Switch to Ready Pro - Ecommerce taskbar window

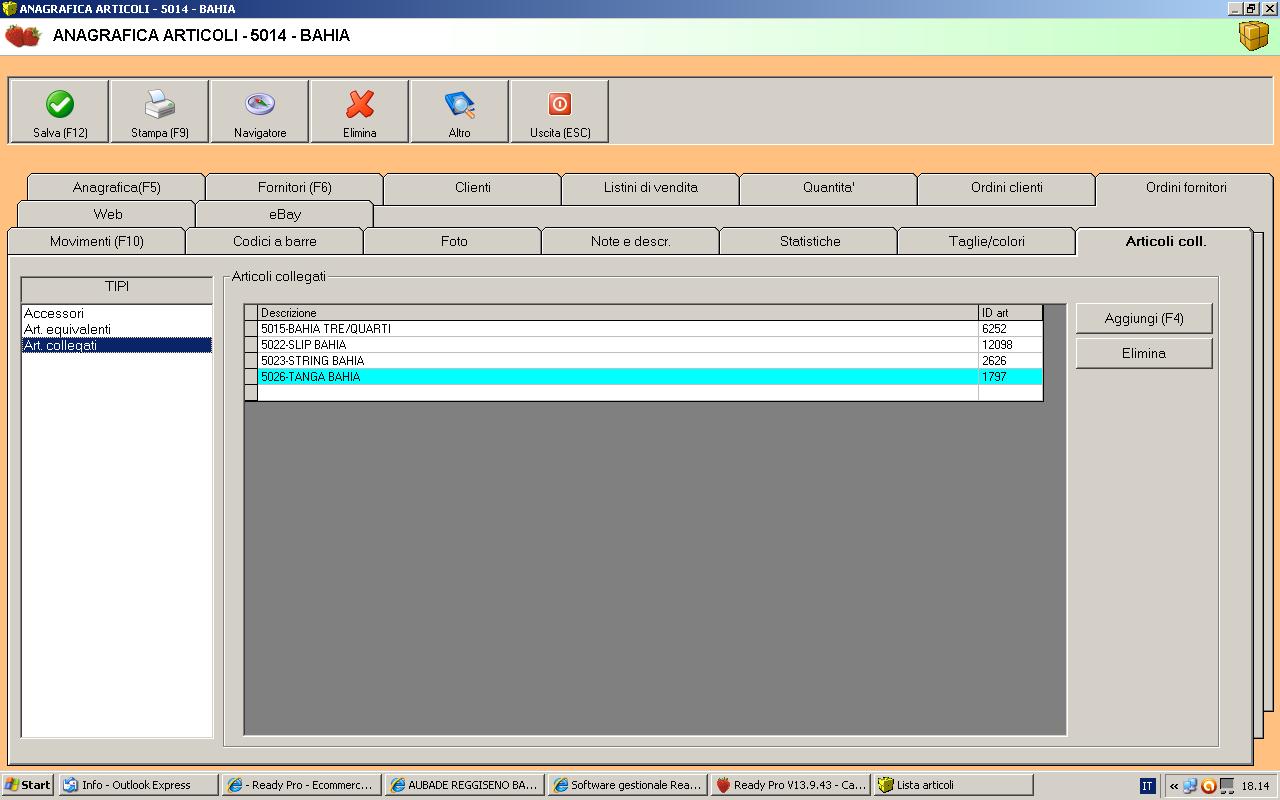[301, 785]
